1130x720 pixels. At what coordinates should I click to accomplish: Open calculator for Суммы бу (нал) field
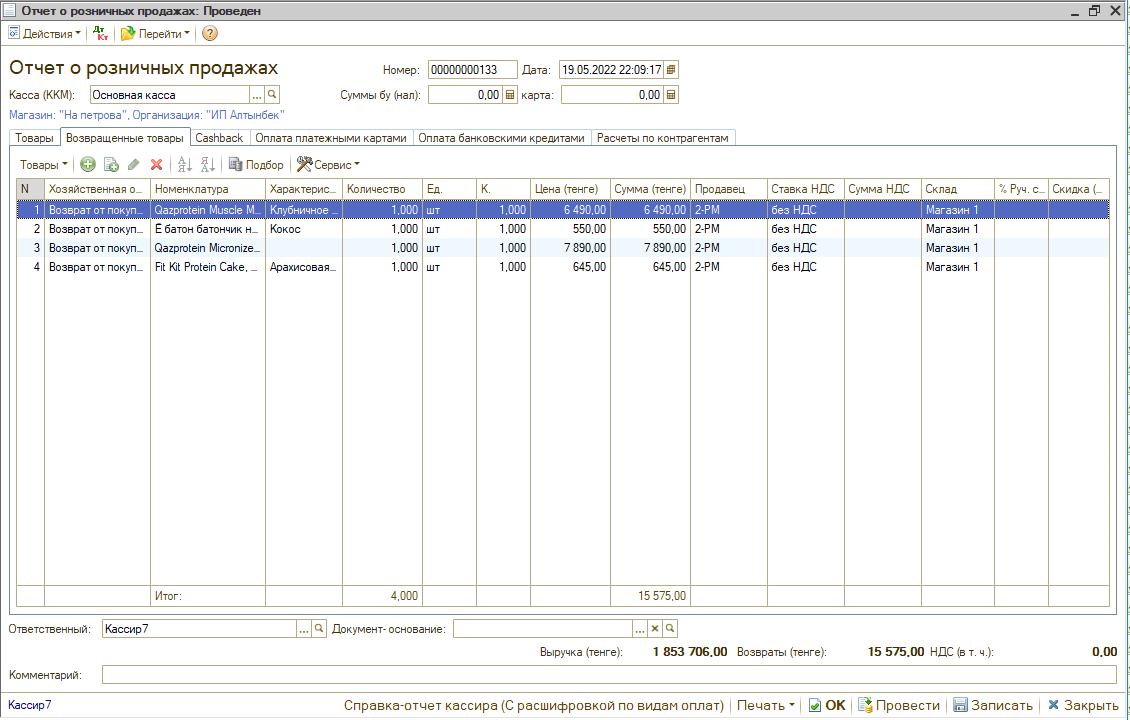pyautogui.click(x=510, y=95)
